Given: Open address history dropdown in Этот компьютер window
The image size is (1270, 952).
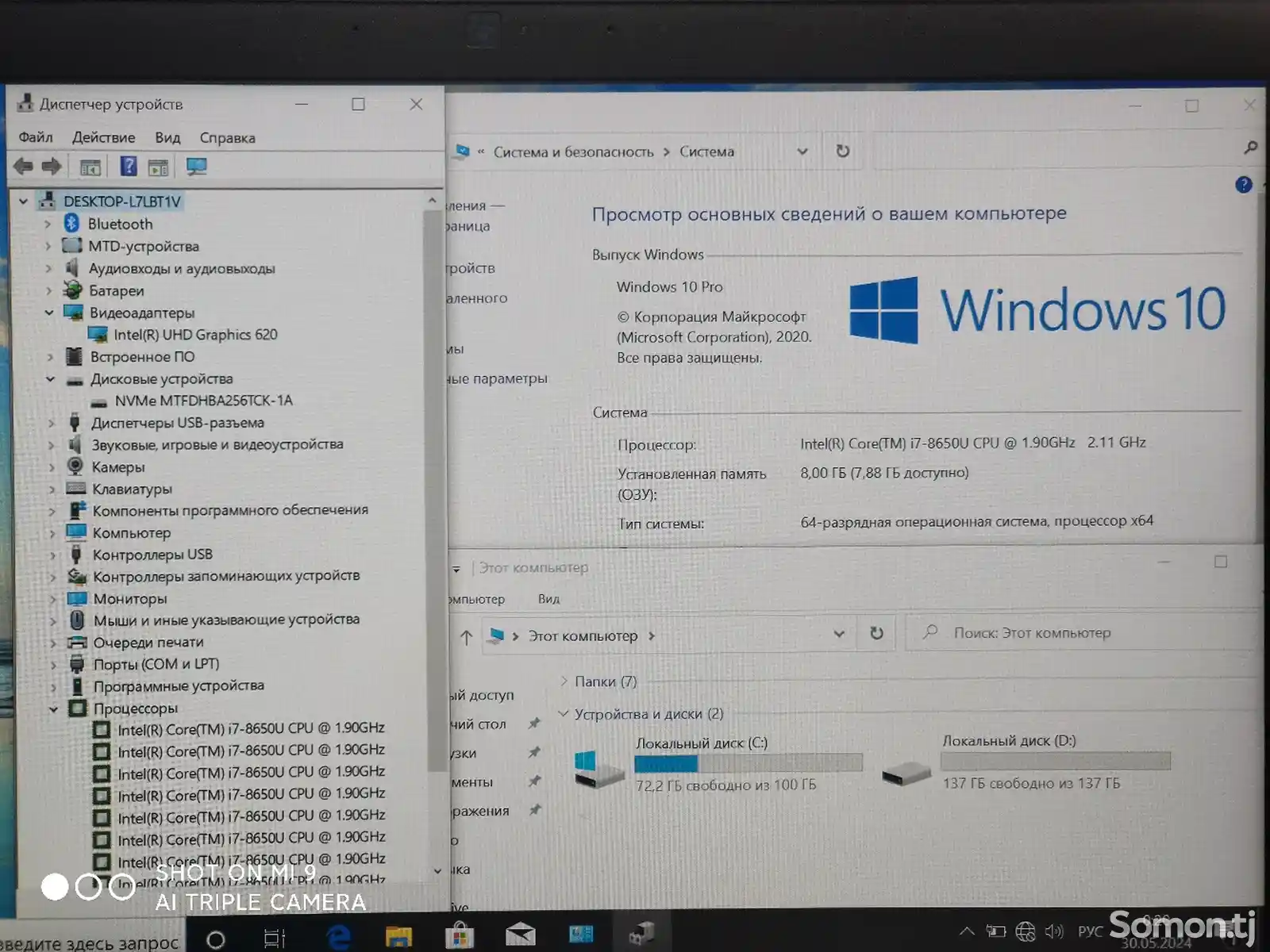Looking at the screenshot, I should coord(839,634).
